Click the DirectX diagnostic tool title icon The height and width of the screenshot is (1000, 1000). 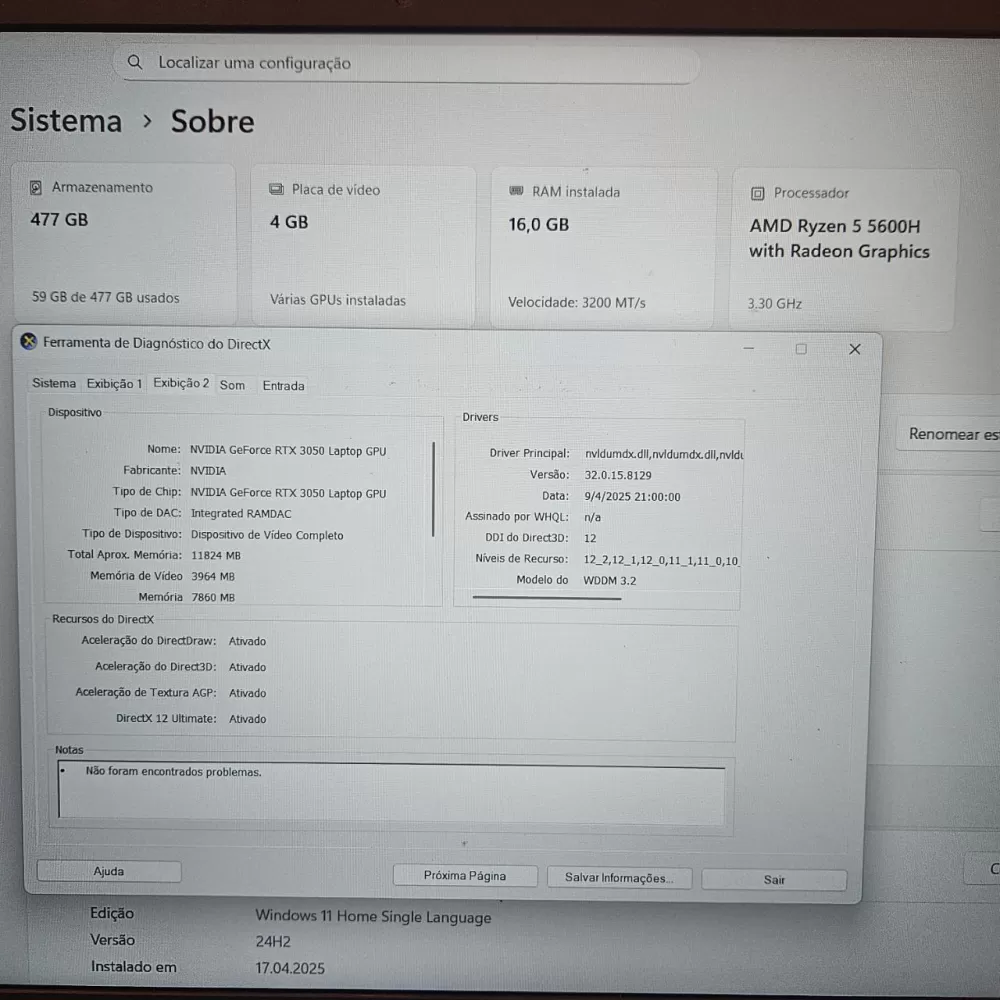coord(29,342)
